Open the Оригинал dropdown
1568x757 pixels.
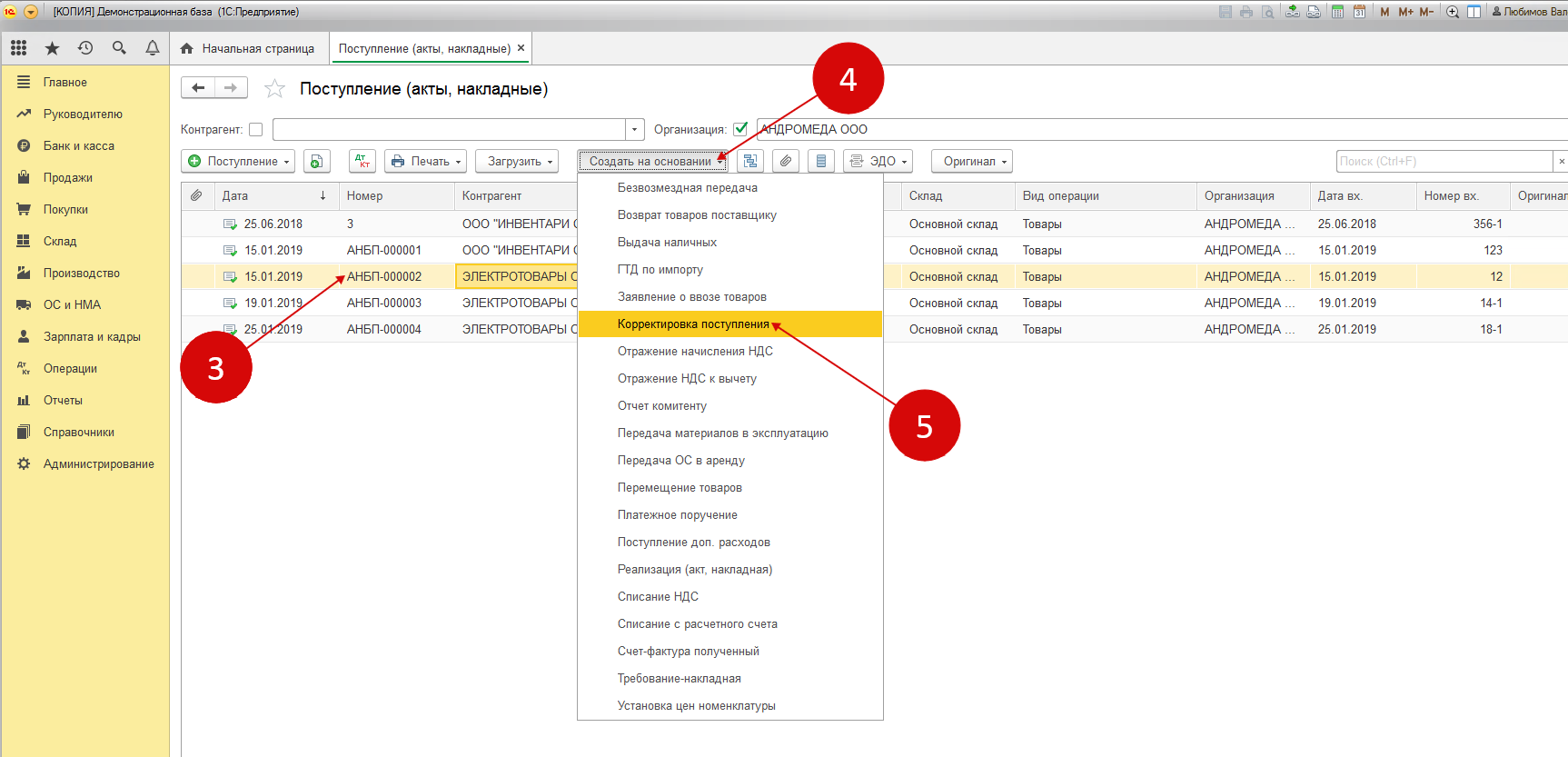(x=974, y=161)
